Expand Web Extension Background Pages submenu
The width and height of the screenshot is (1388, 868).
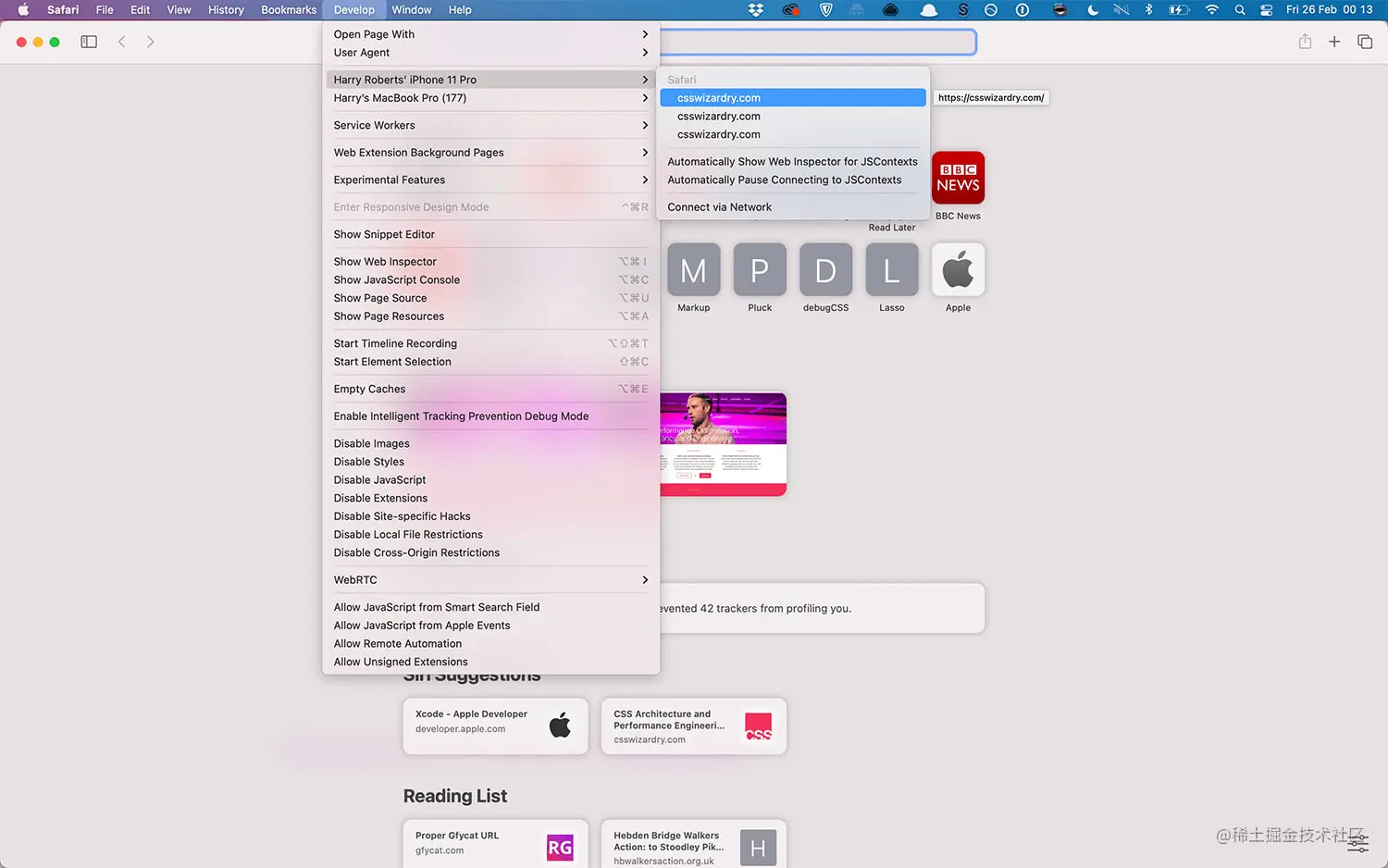coord(490,153)
